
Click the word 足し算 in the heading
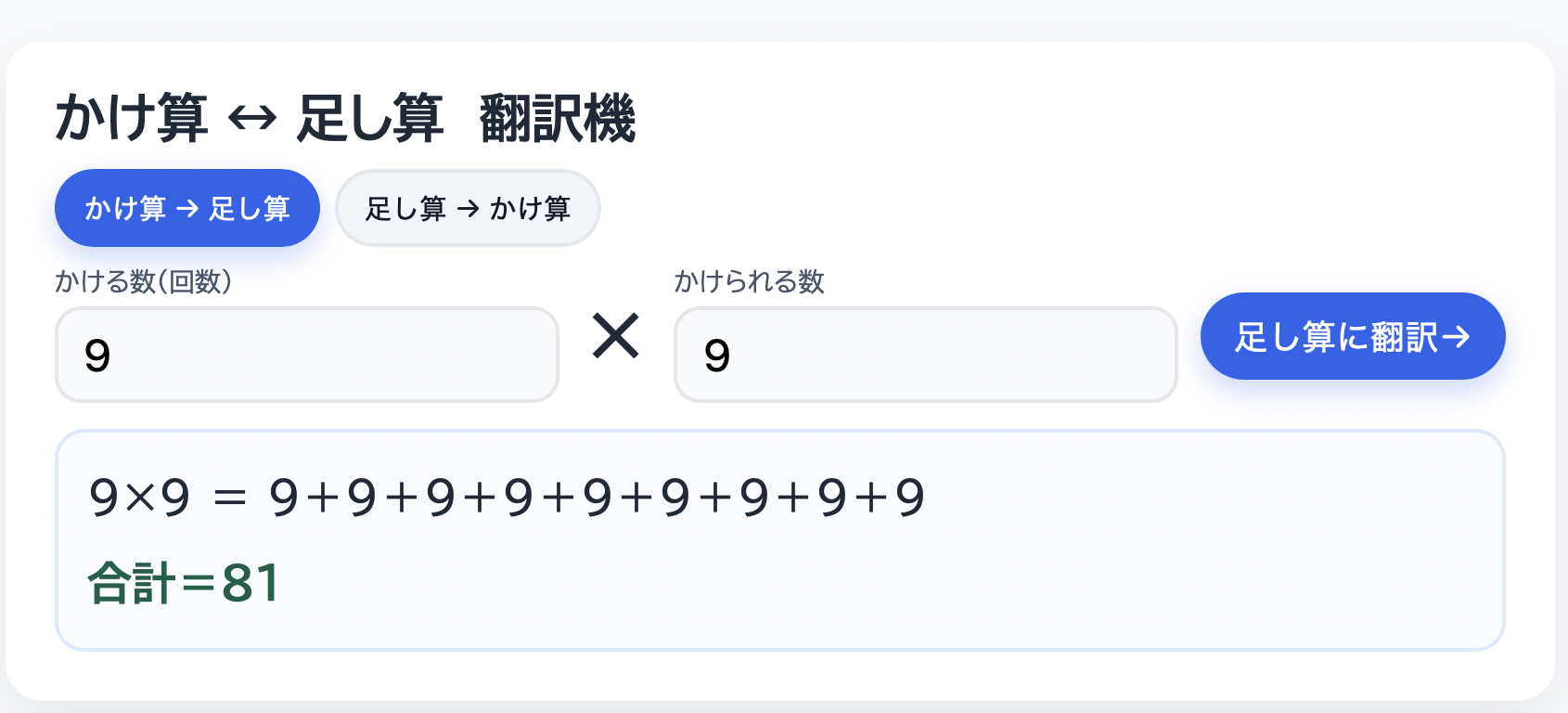pyautogui.click(x=369, y=119)
